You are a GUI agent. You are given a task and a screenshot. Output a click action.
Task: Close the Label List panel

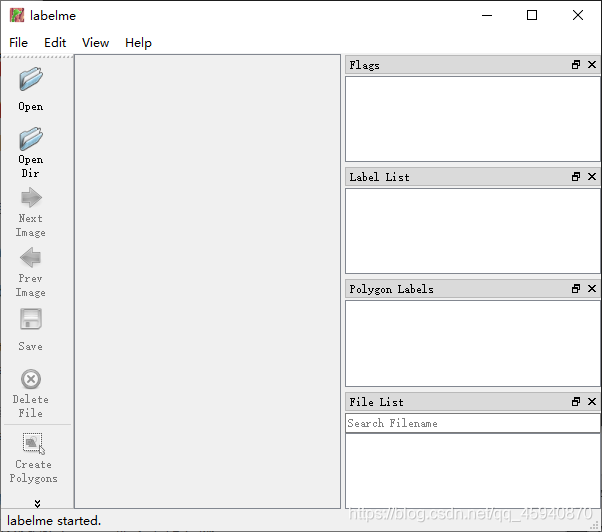(592, 177)
